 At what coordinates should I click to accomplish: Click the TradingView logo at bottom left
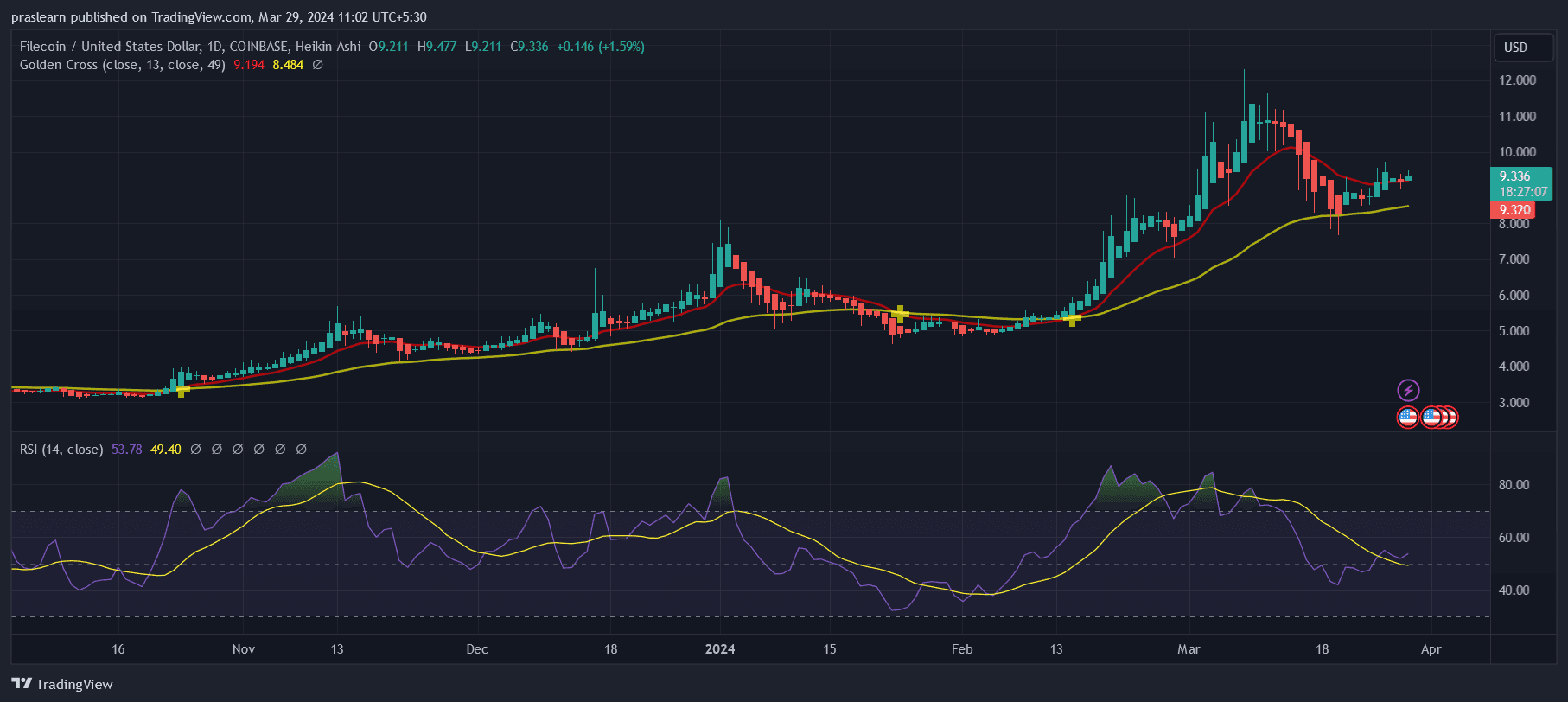pyautogui.click(x=62, y=684)
